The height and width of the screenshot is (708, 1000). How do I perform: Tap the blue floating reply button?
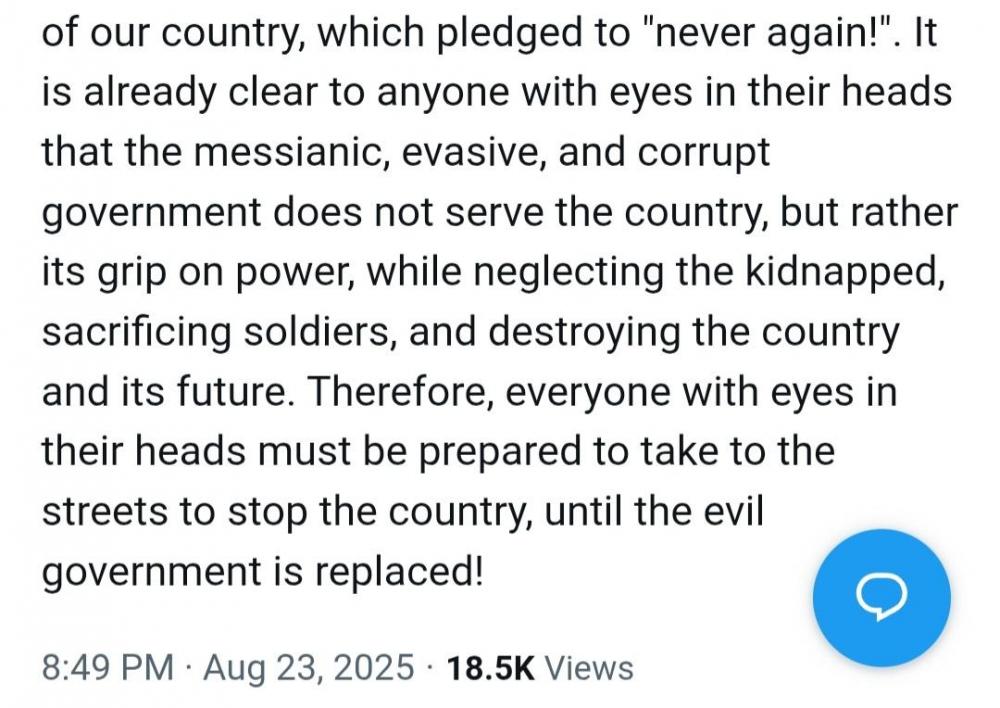[x=881, y=598]
